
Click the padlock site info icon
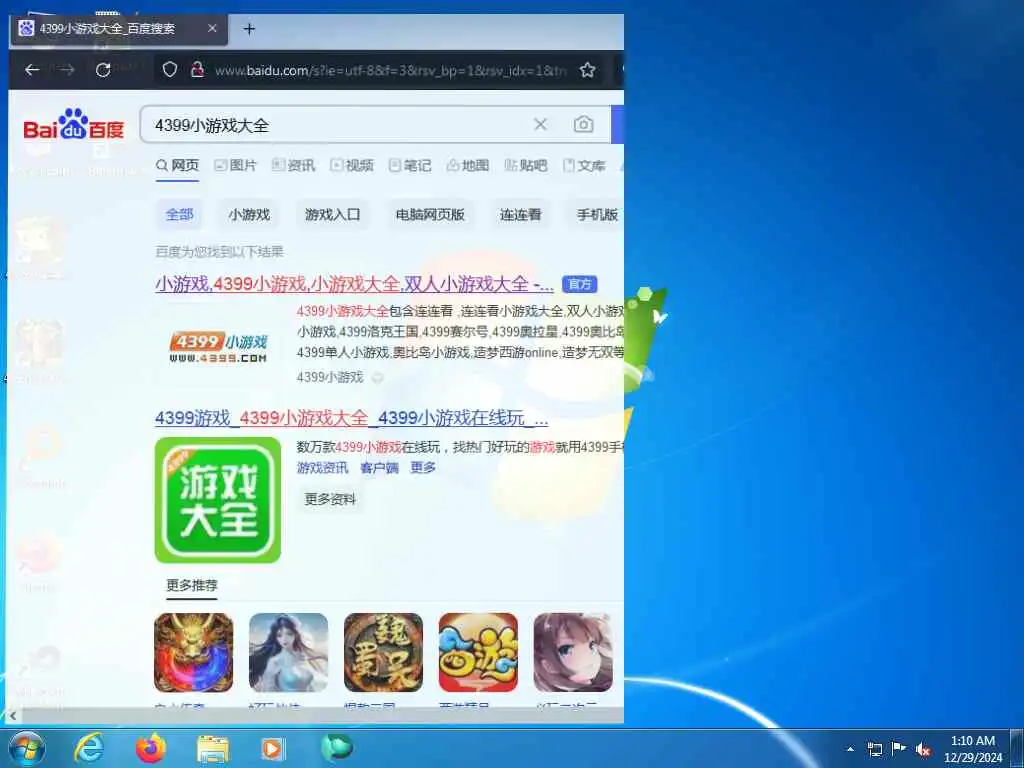coord(197,70)
